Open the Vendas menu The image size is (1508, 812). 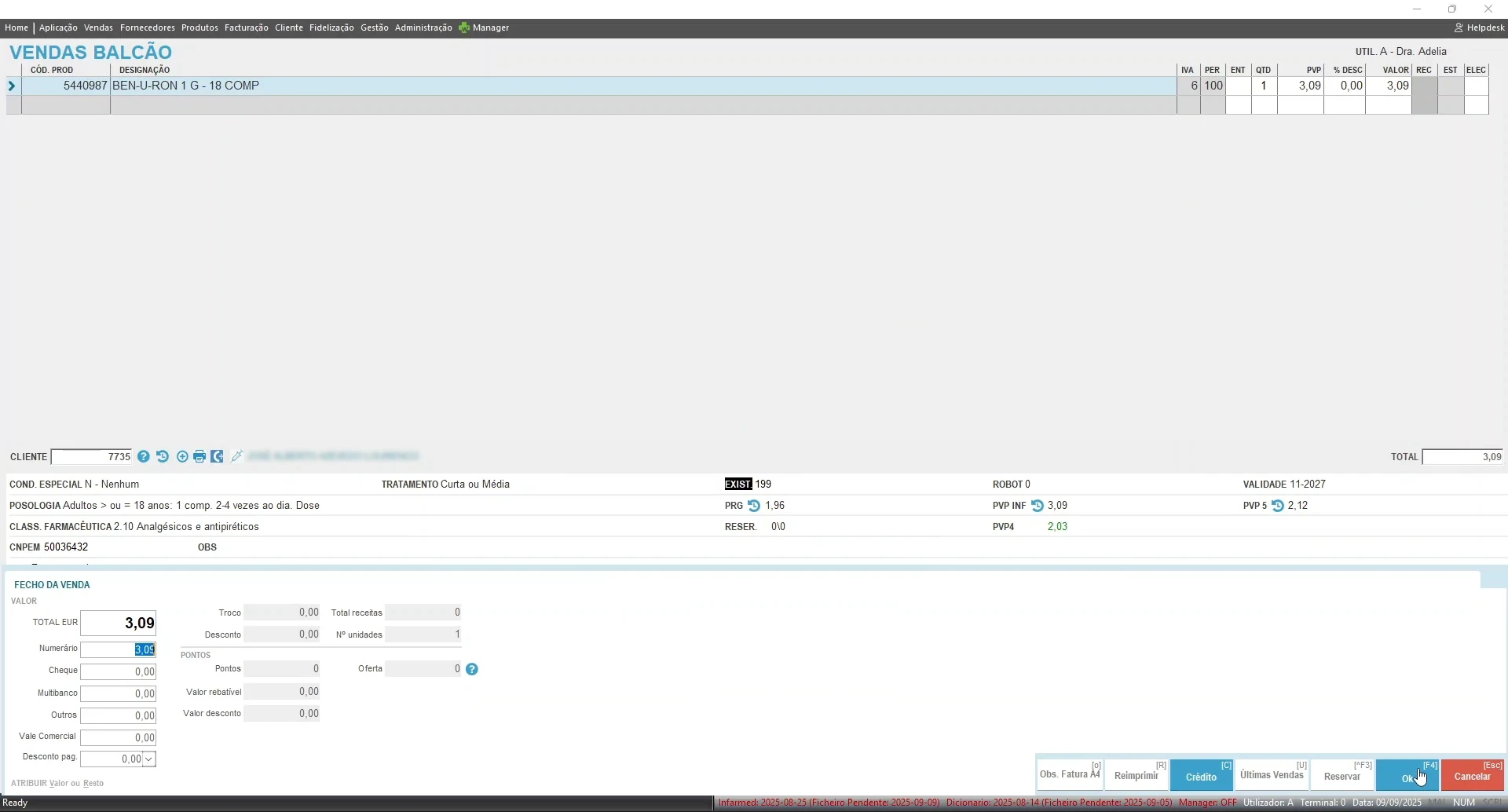98,27
